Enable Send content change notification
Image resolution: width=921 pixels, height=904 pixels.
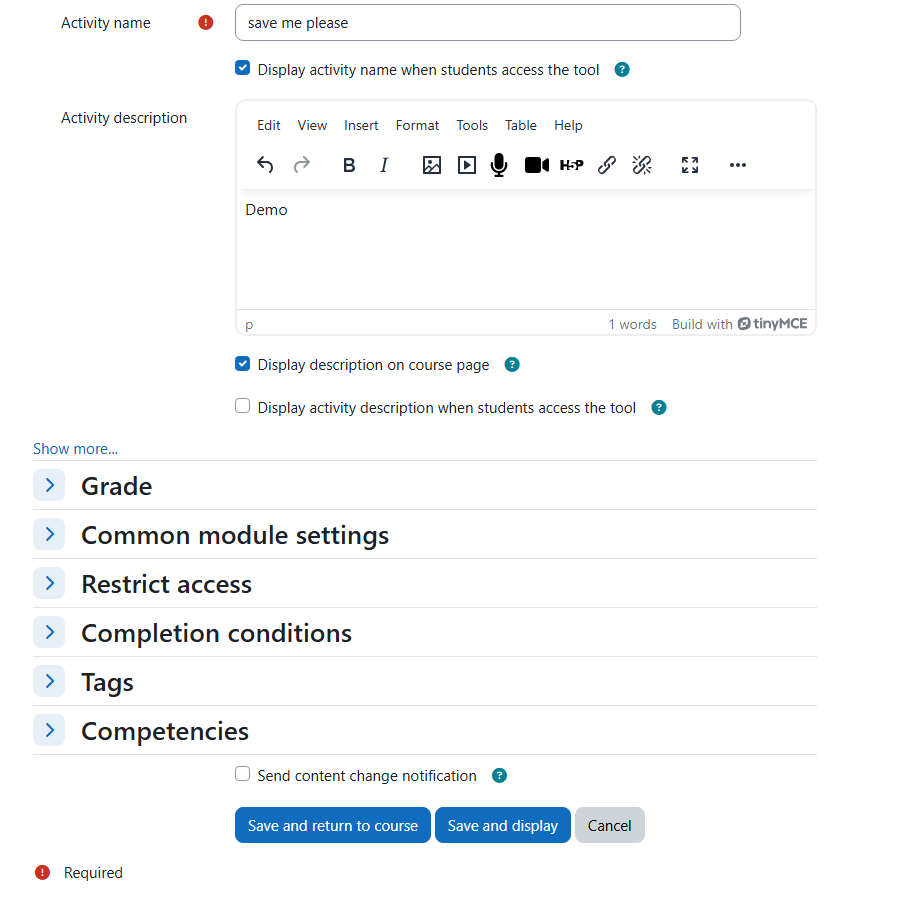(x=243, y=774)
